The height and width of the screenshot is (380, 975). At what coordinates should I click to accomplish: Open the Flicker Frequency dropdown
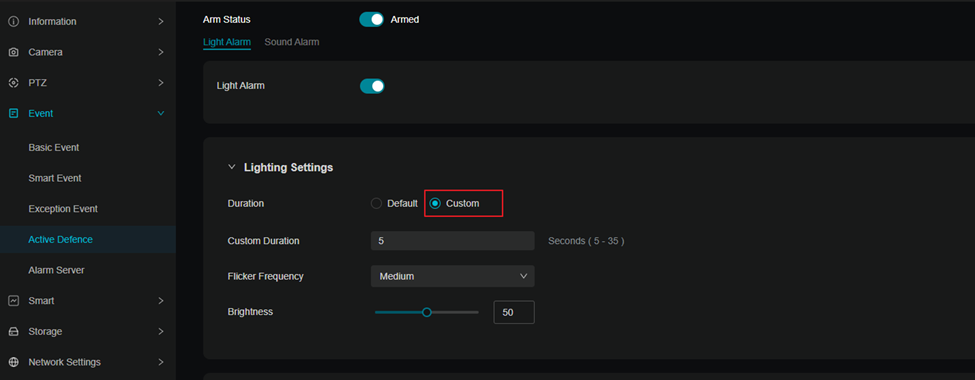click(453, 276)
